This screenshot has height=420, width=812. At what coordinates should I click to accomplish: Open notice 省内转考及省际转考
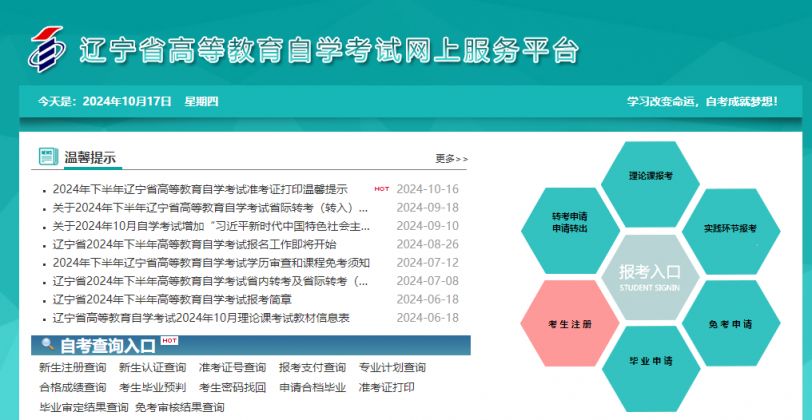coord(210,281)
